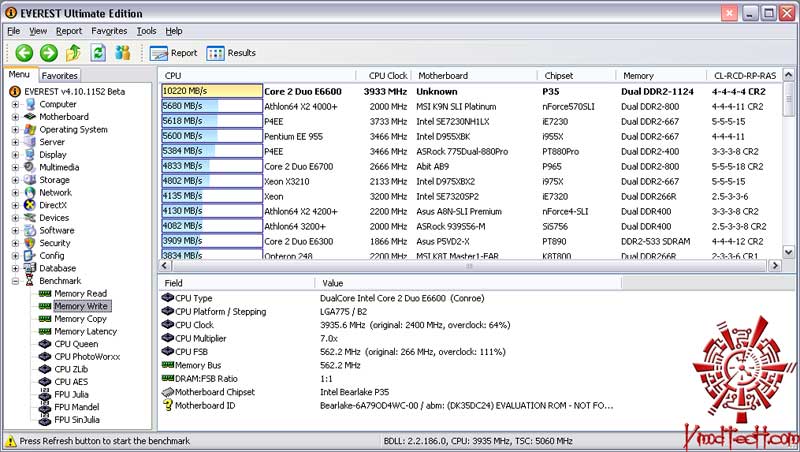Select the Display tree icon
The width and height of the screenshot is (800, 452).
tap(30, 155)
